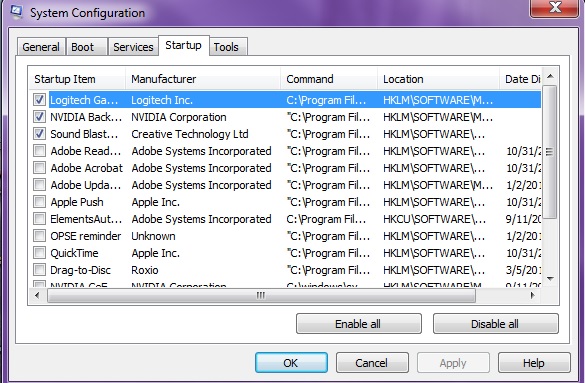
Task: Enable the Adobe Acrobat startup checkbox
Action: [x=40, y=168]
